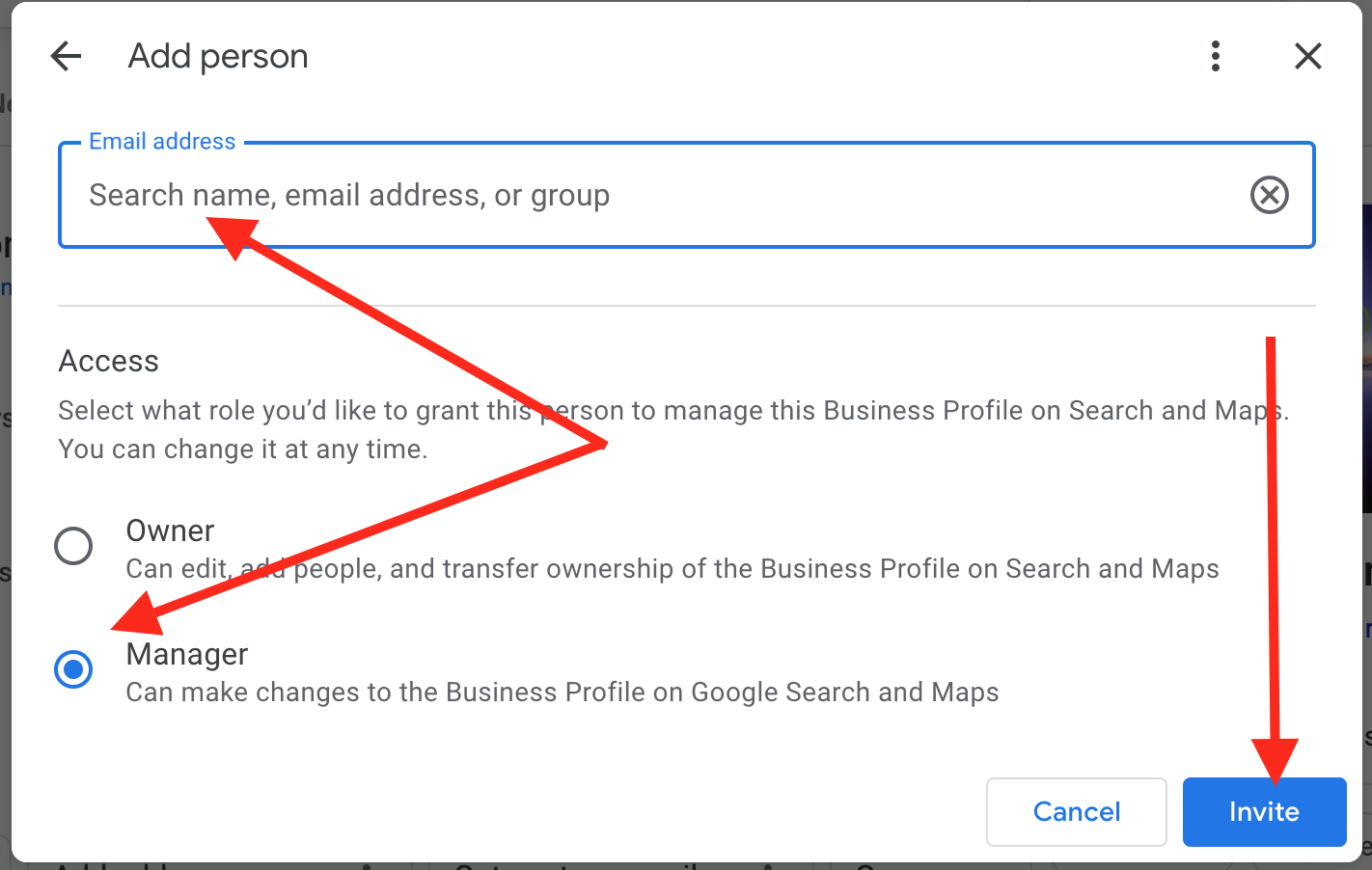This screenshot has height=870, width=1372.
Task: Select the Owner radio button
Action: pyautogui.click(x=73, y=546)
